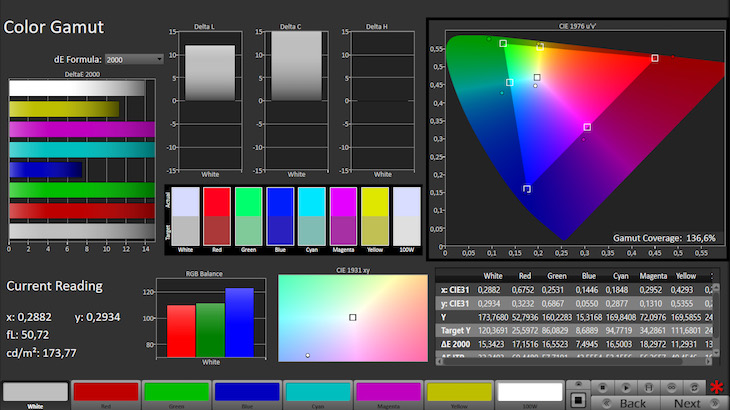Expand the small up-arrow panel above stop button
Viewport: 730px width, 410px height.
[577, 385]
